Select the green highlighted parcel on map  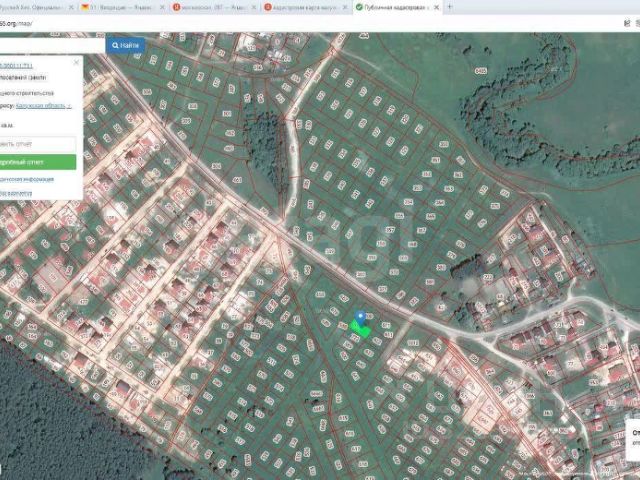tap(361, 329)
